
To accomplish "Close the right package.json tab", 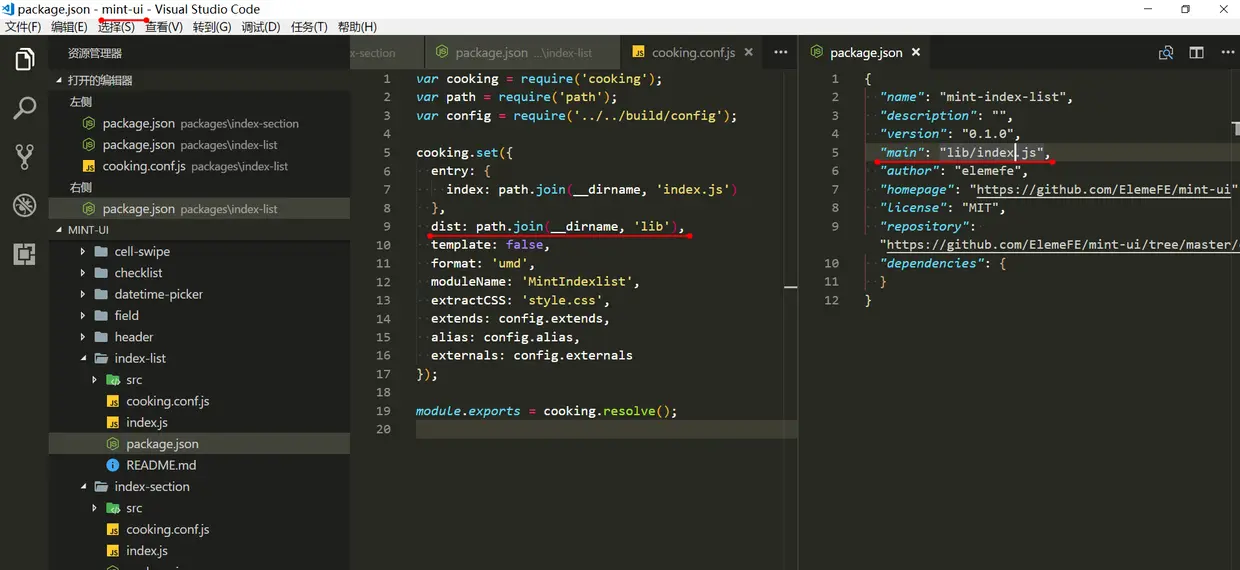I will 915,53.
